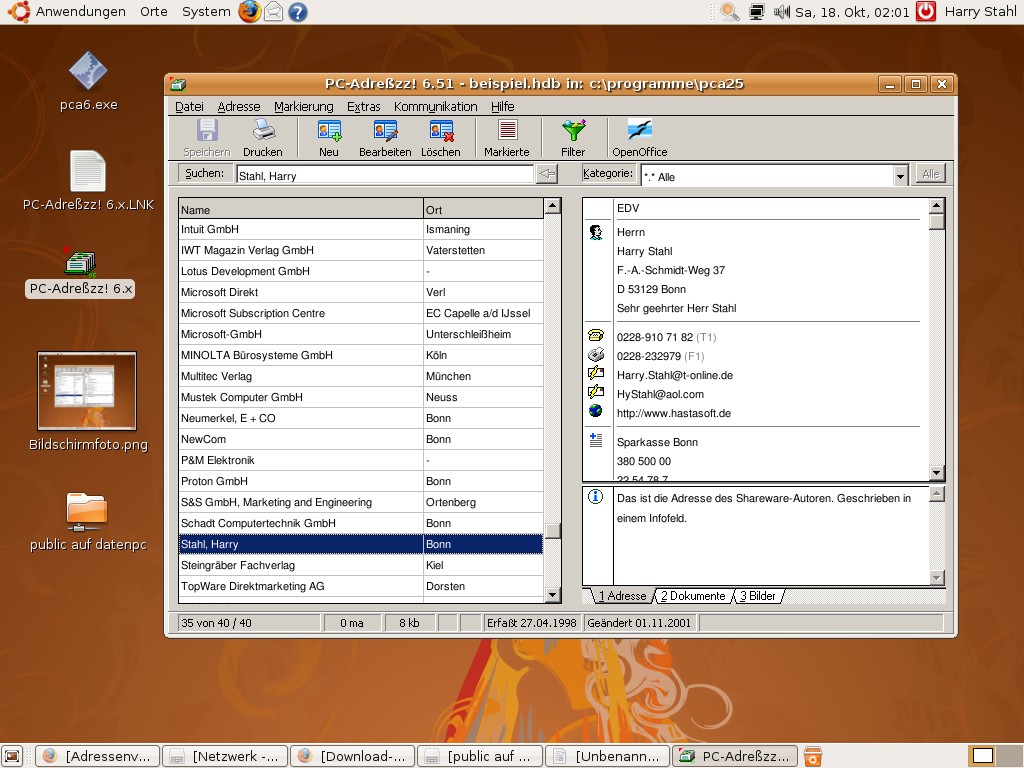Select the Proton GmbH row
The height and width of the screenshot is (768, 1024).
(x=360, y=481)
